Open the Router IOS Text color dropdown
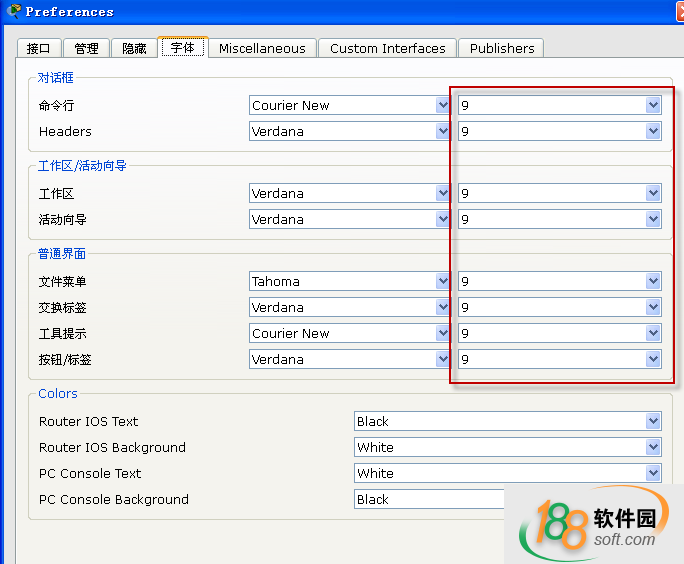 pos(507,421)
